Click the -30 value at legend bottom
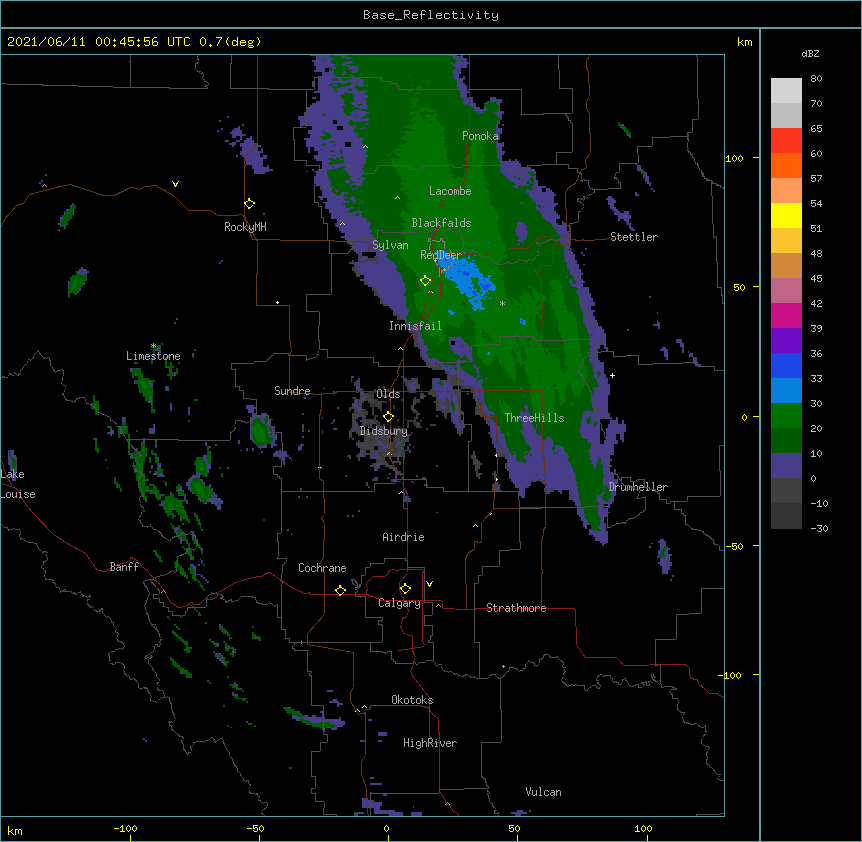Image resolution: width=862 pixels, height=842 pixels. tap(819, 529)
